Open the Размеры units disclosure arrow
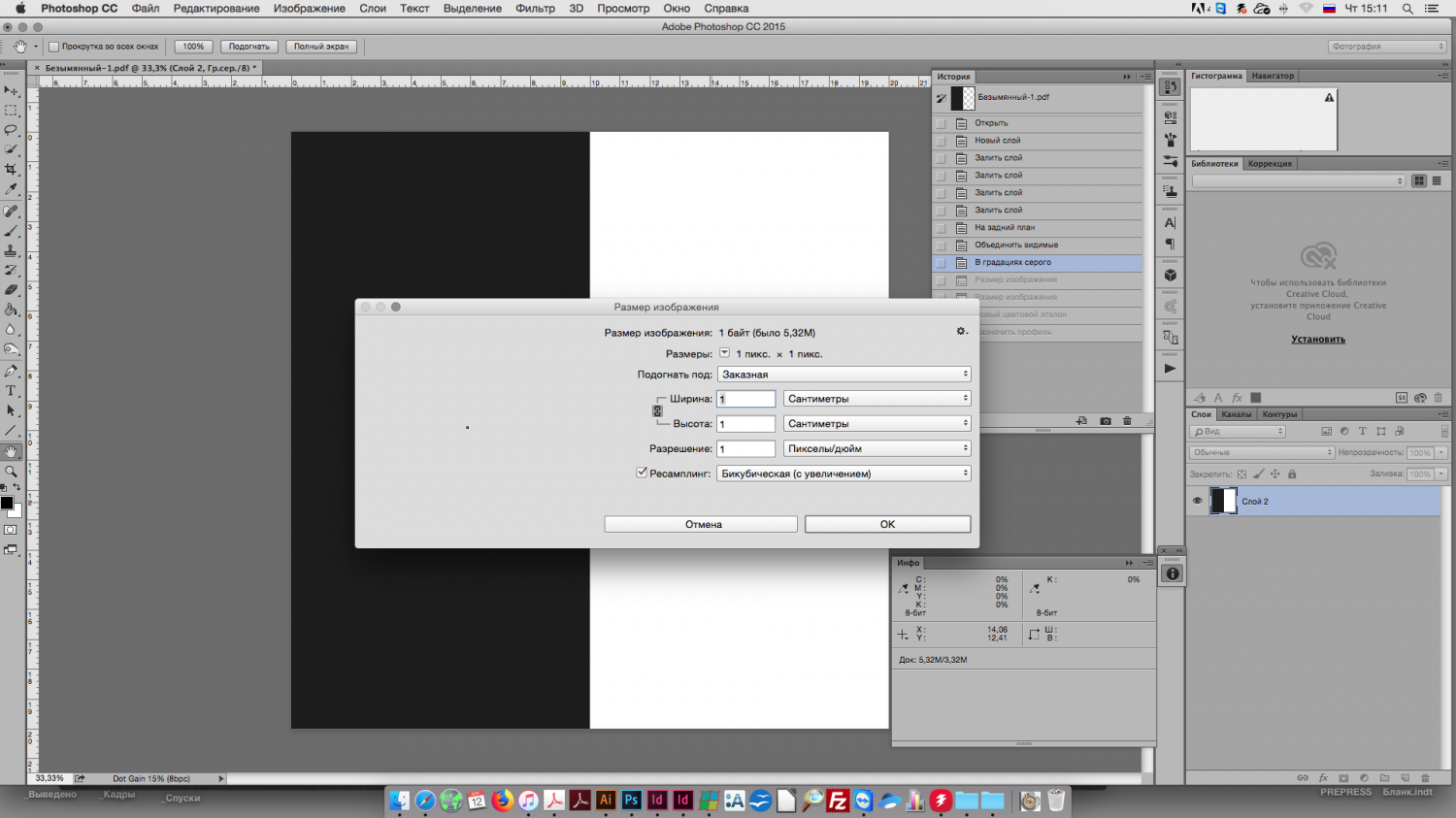Viewport: 1456px width, 818px height. [724, 353]
